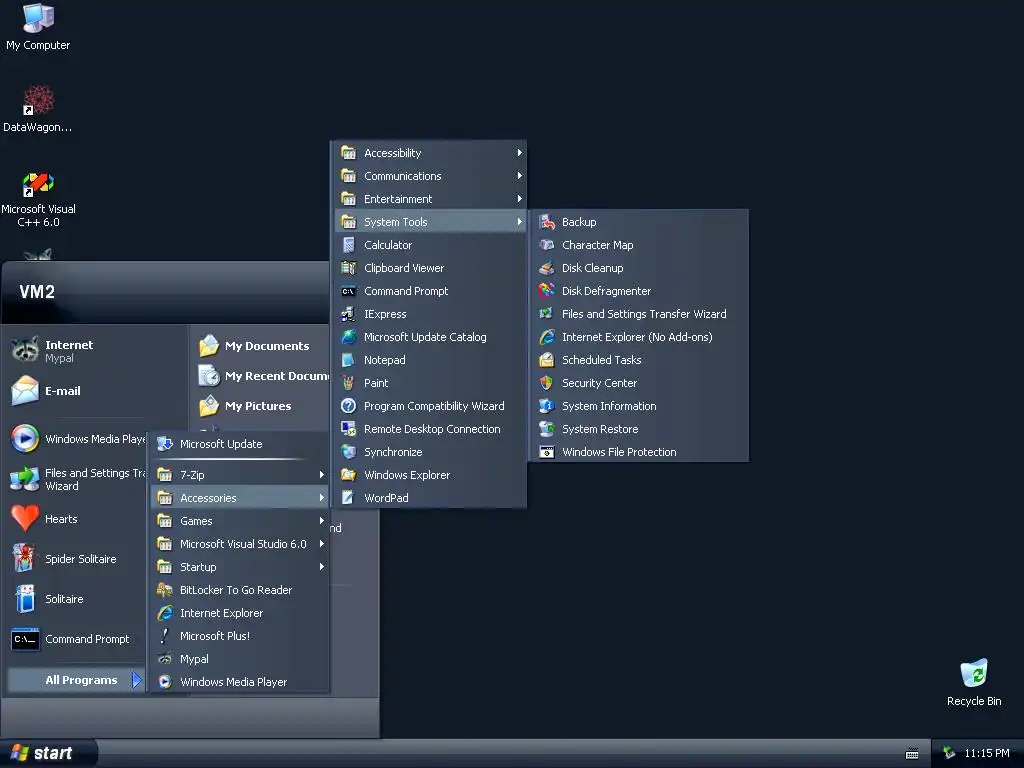Click the Start button
Image resolution: width=1024 pixels, height=768 pixels.
pos(48,753)
